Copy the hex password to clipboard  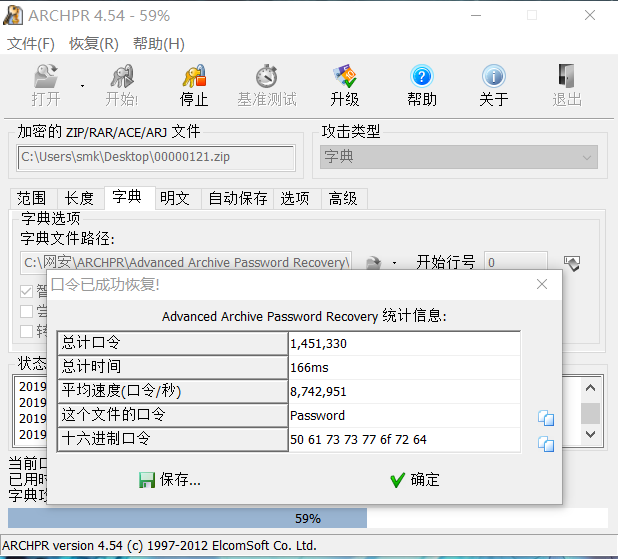[546, 444]
